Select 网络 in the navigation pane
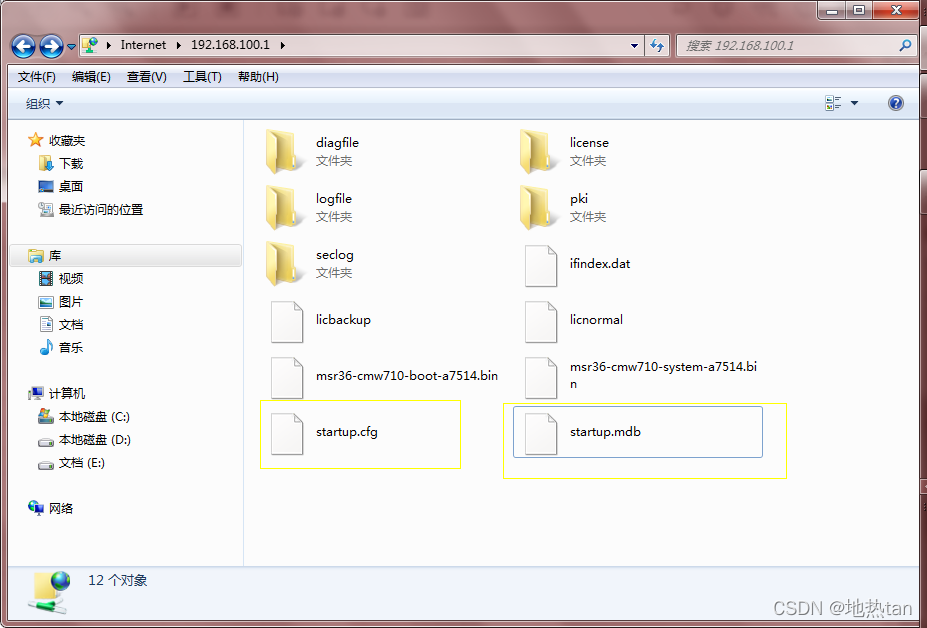The width and height of the screenshot is (927, 628). (x=51, y=508)
